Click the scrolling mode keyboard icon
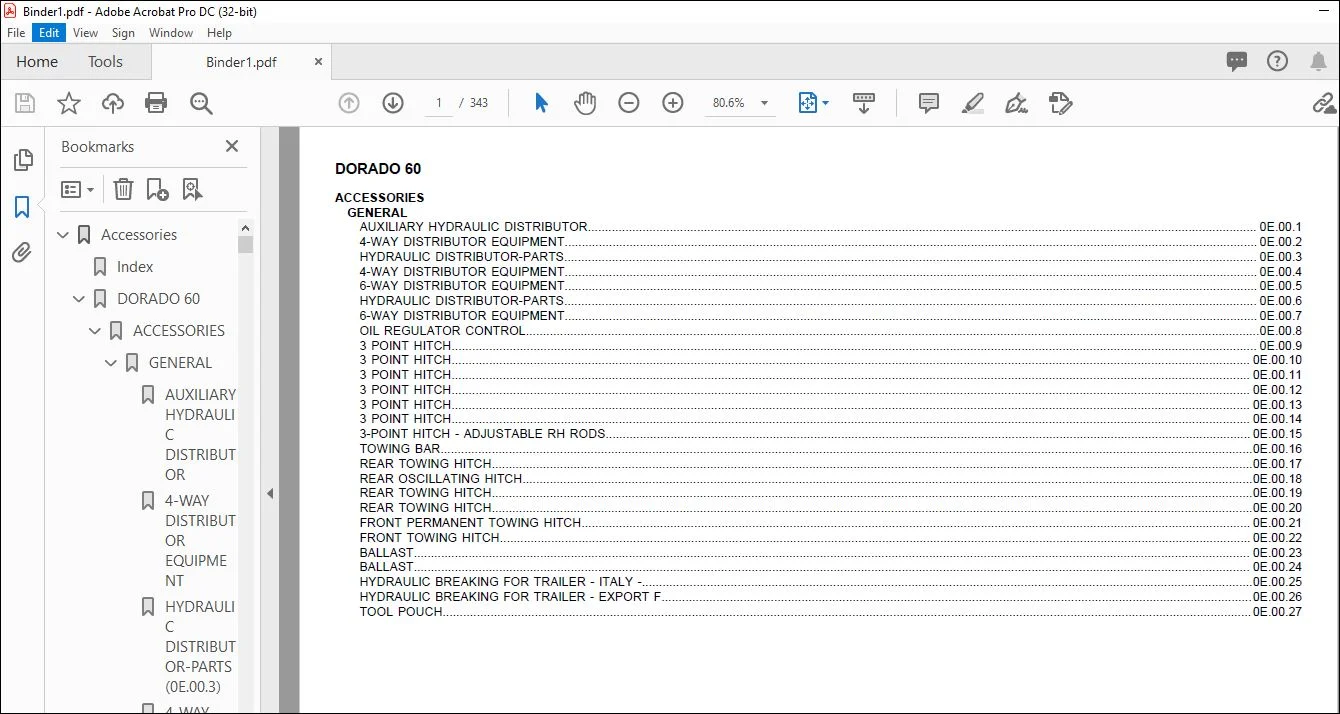The width and height of the screenshot is (1340, 714). pos(864,103)
